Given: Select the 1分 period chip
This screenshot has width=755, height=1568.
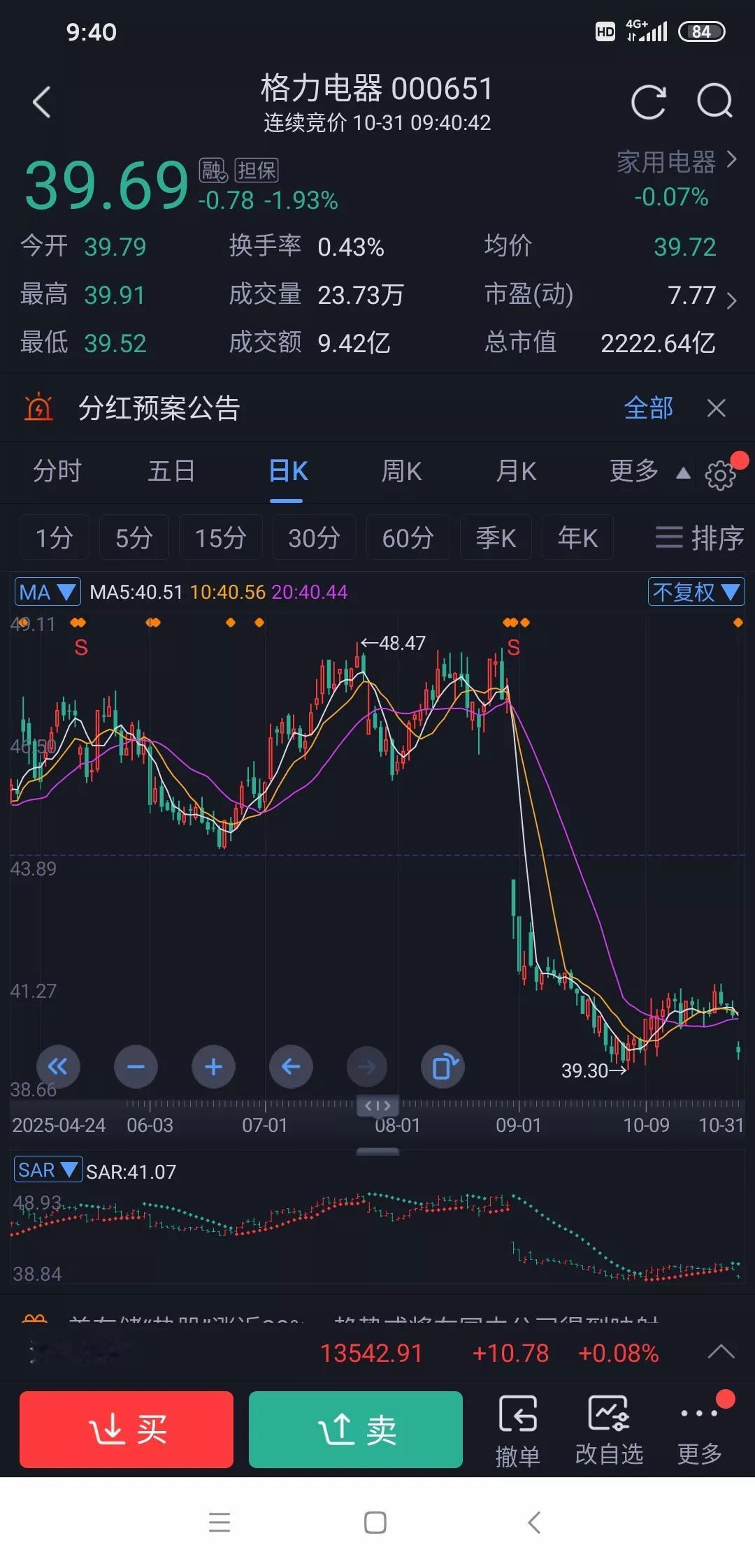Looking at the screenshot, I should tap(54, 537).
